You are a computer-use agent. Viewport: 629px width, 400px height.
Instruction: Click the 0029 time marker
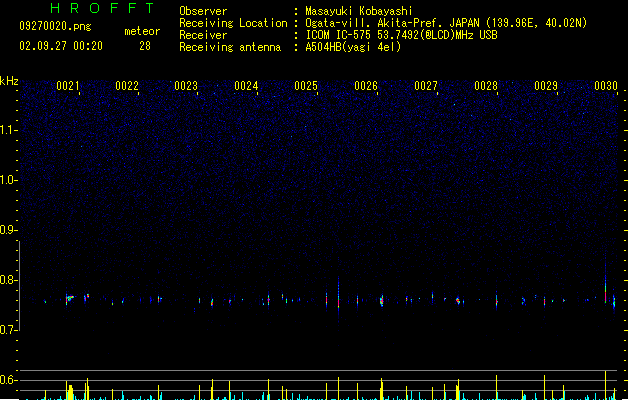click(546, 86)
